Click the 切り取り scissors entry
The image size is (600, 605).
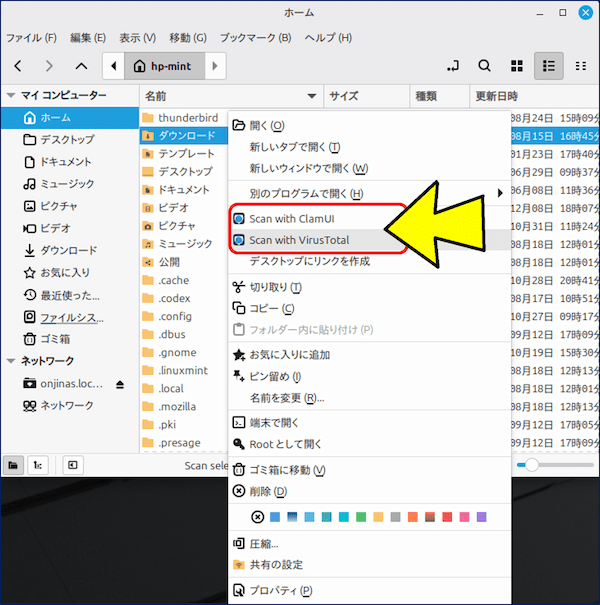click(370, 287)
